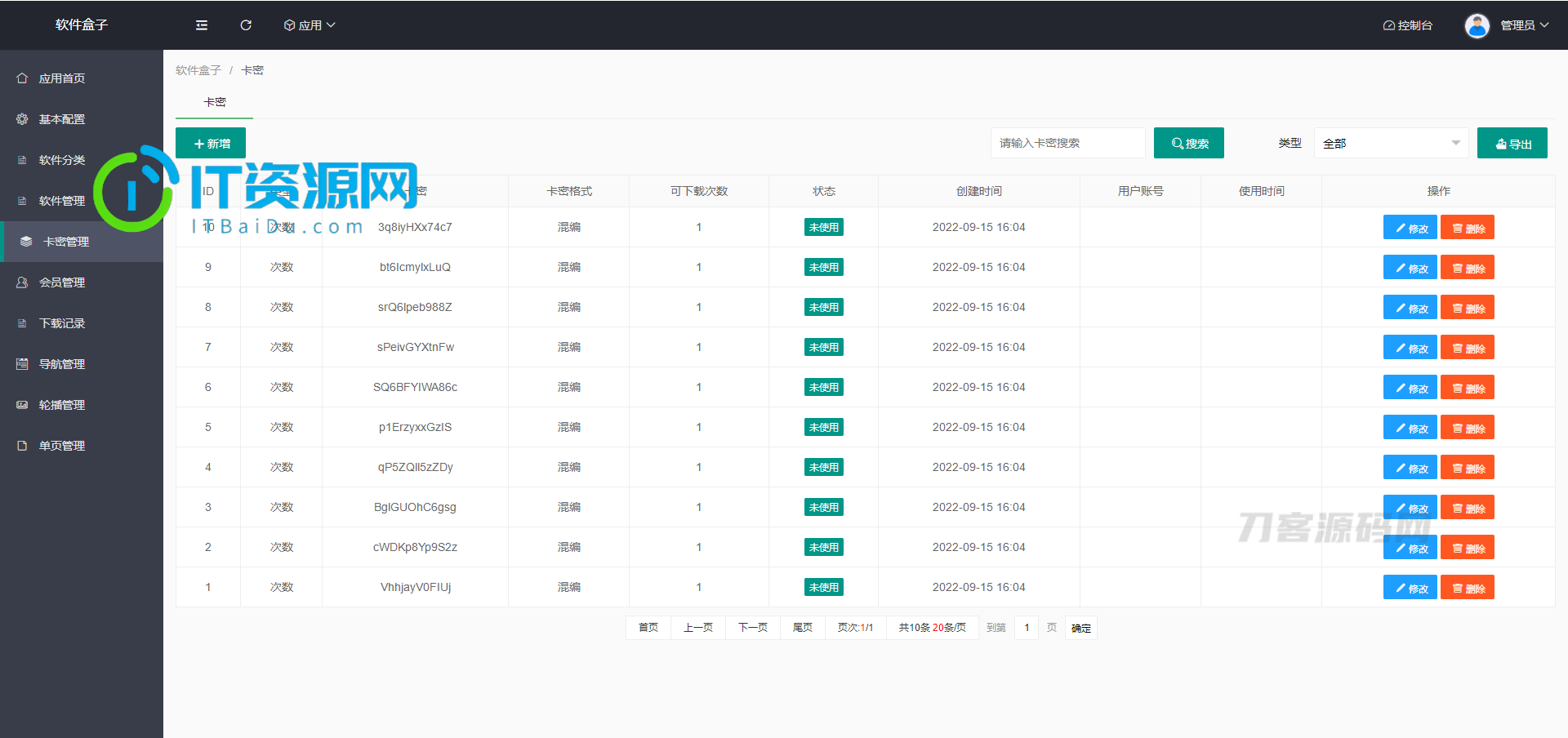Click 修改 for card p1ErzyxxGzIS
This screenshot has height=738, width=1568.
coord(1410,428)
